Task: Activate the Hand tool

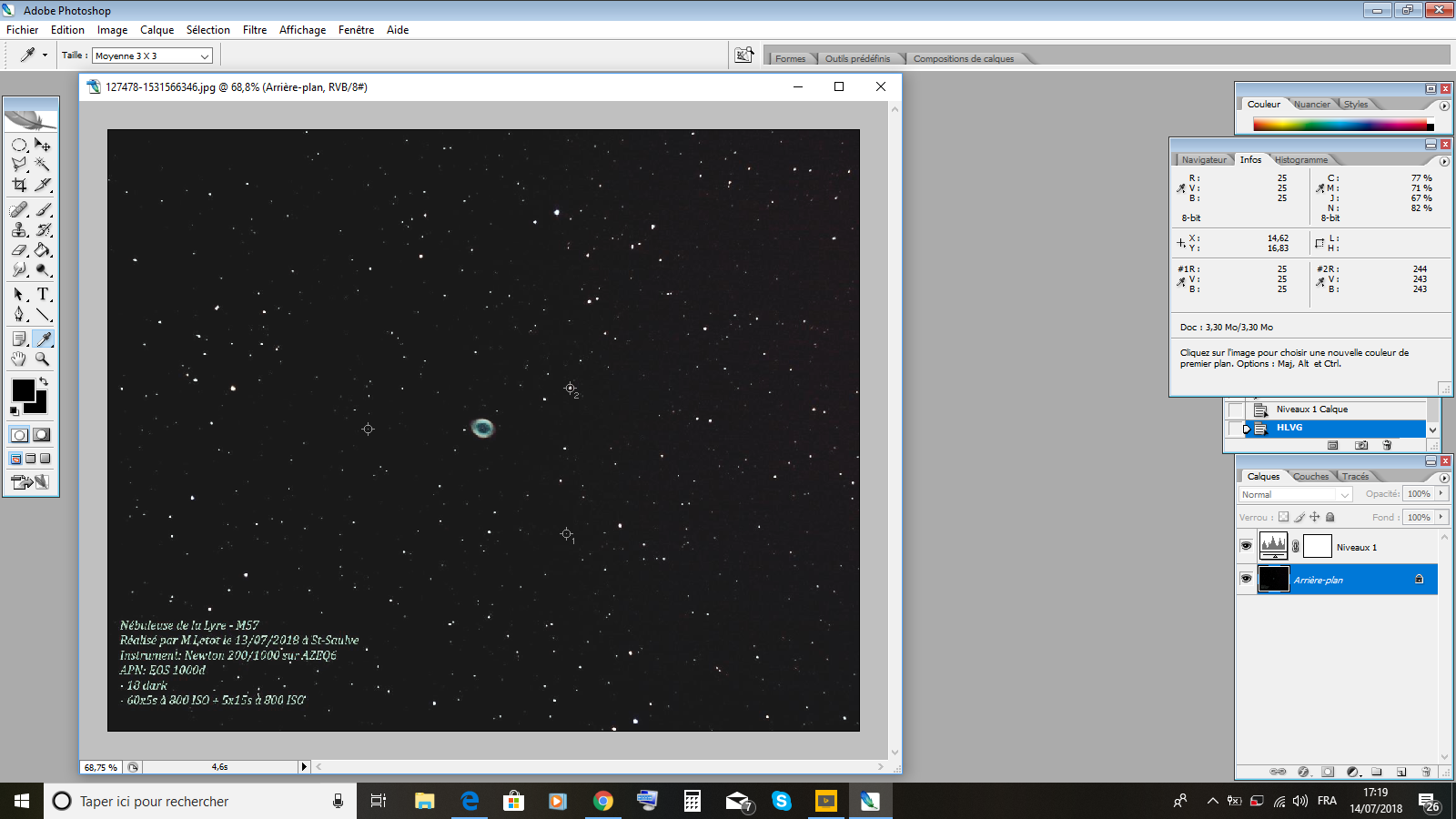Action: click(19, 359)
